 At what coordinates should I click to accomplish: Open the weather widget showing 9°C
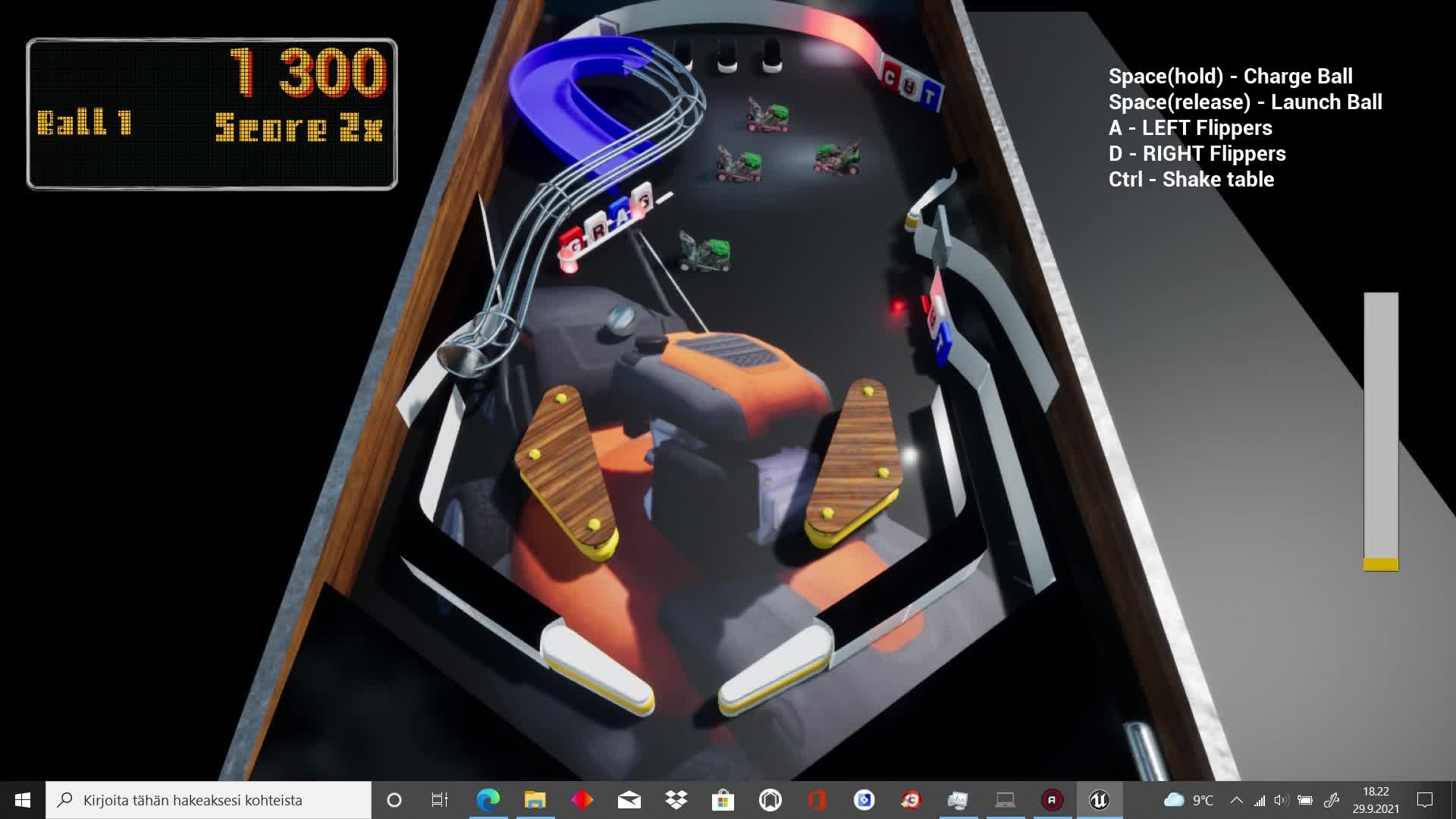point(1188,800)
